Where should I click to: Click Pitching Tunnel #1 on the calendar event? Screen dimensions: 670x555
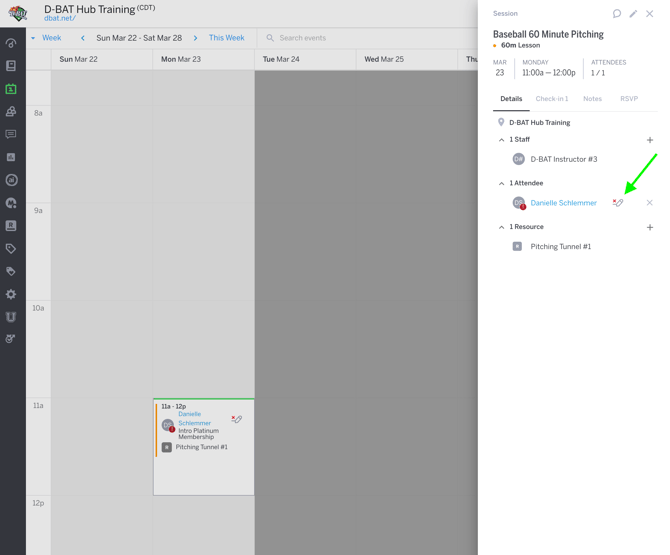tap(201, 447)
